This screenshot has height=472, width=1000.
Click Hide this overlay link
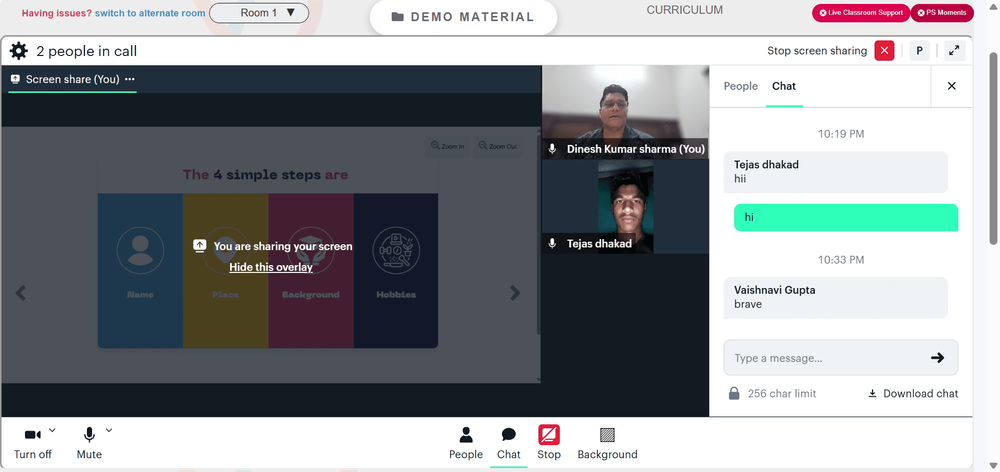(x=271, y=267)
